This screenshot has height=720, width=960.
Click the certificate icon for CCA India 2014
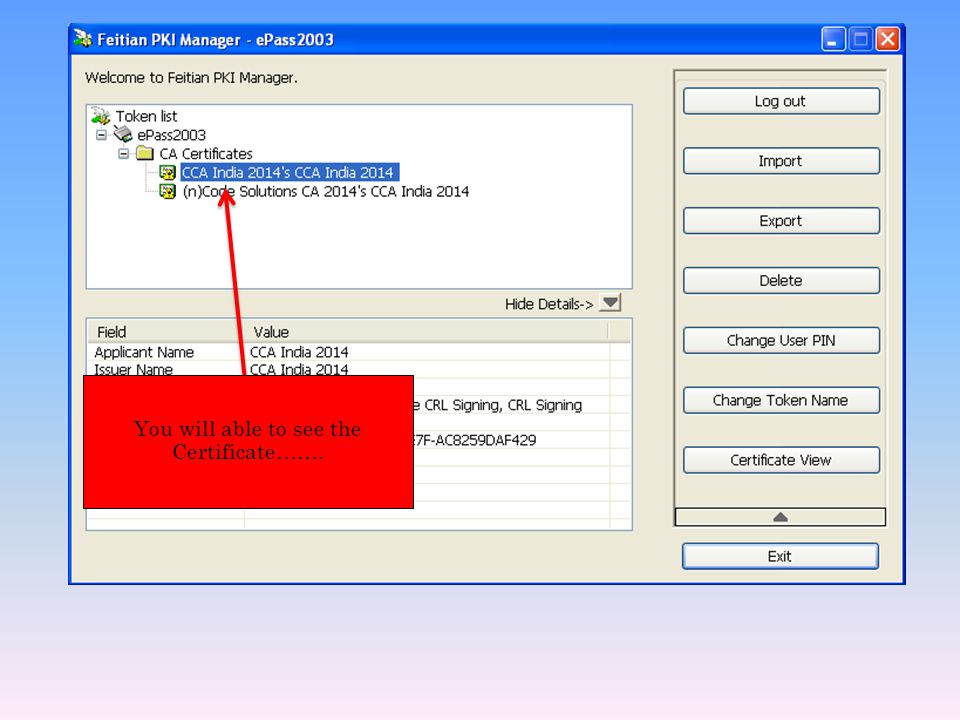pyautogui.click(x=167, y=173)
